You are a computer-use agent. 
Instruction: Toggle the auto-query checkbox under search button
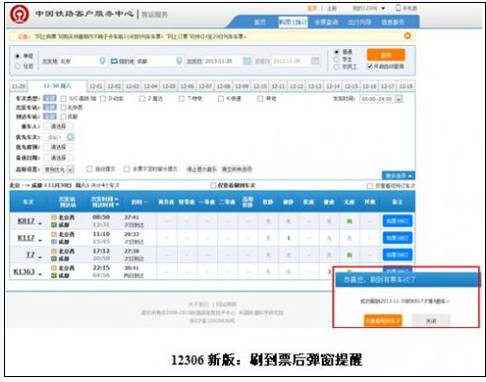[369, 66]
